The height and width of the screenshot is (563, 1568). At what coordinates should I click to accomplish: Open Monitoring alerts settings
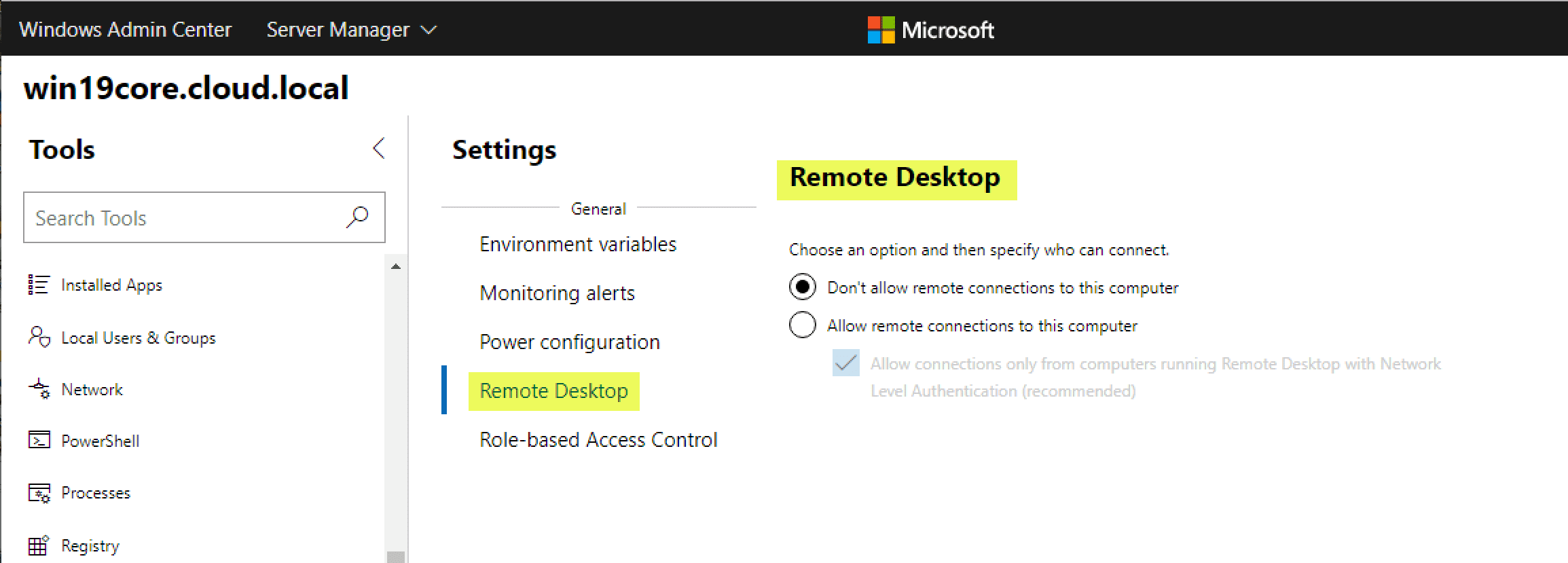(x=557, y=293)
